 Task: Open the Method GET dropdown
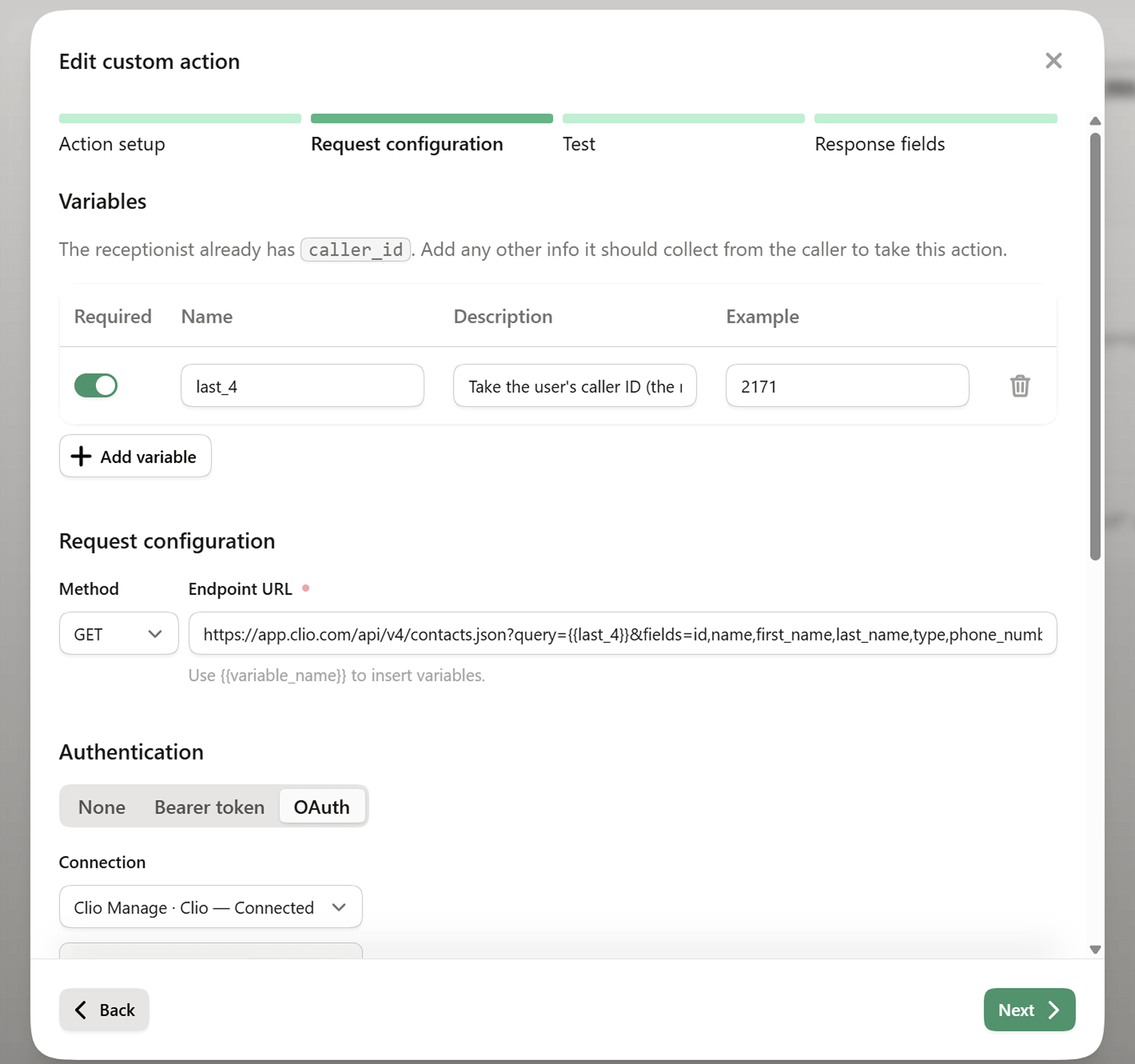click(118, 633)
